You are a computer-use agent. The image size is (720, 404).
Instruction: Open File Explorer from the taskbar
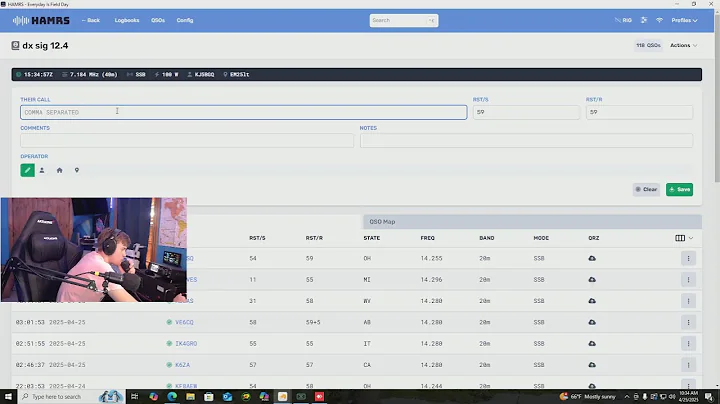tap(191, 397)
